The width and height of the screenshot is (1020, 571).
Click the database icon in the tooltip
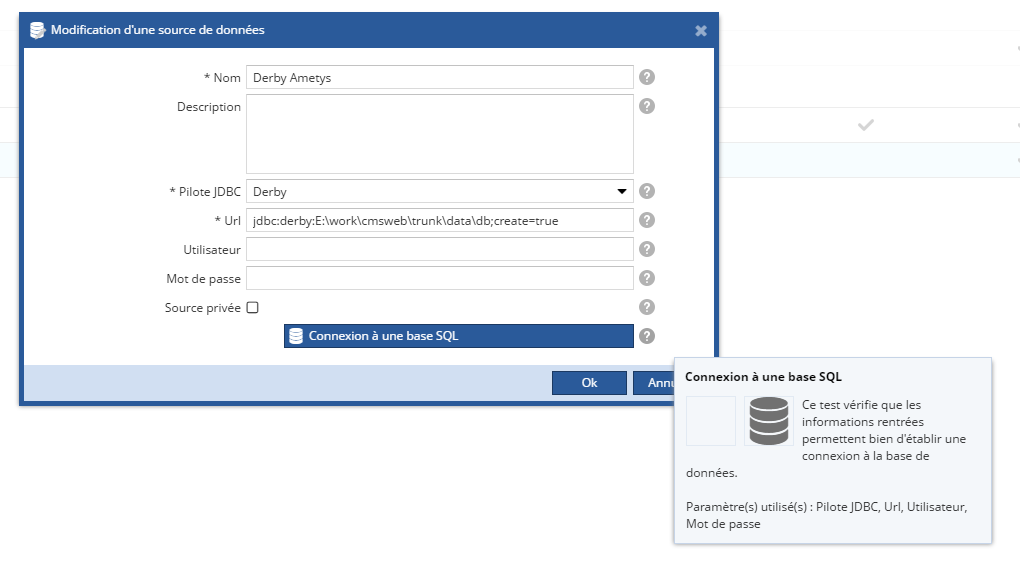pos(768,421)
